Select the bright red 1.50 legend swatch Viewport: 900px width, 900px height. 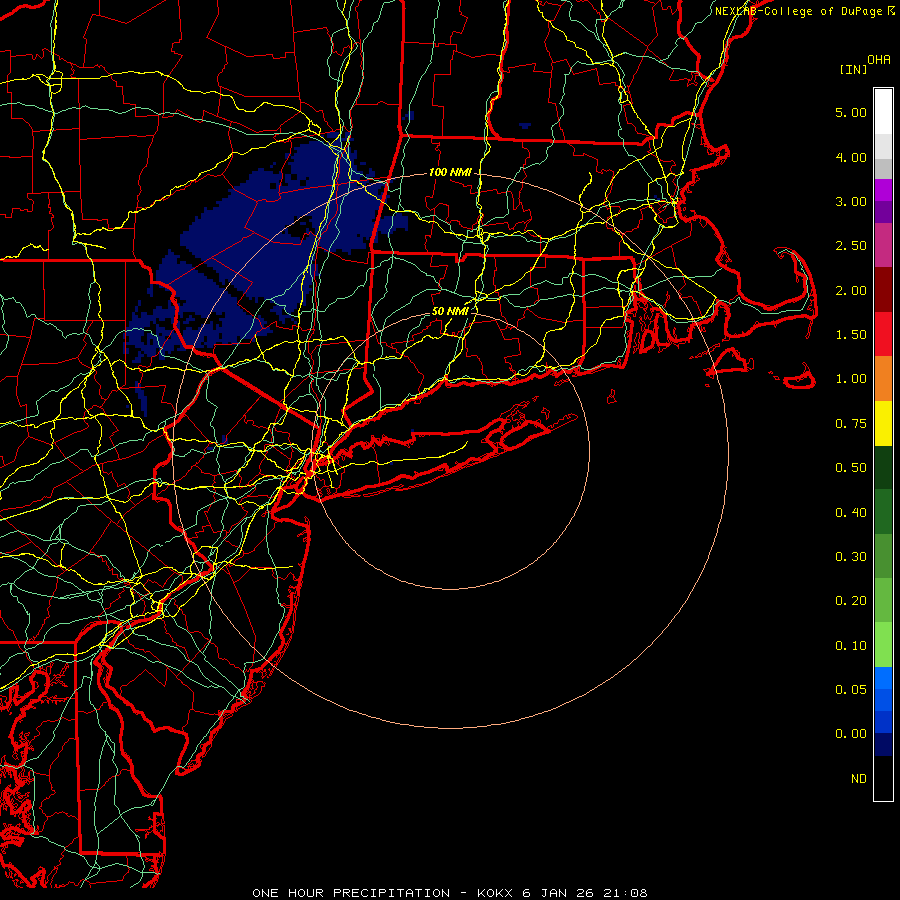pos(883,334)
